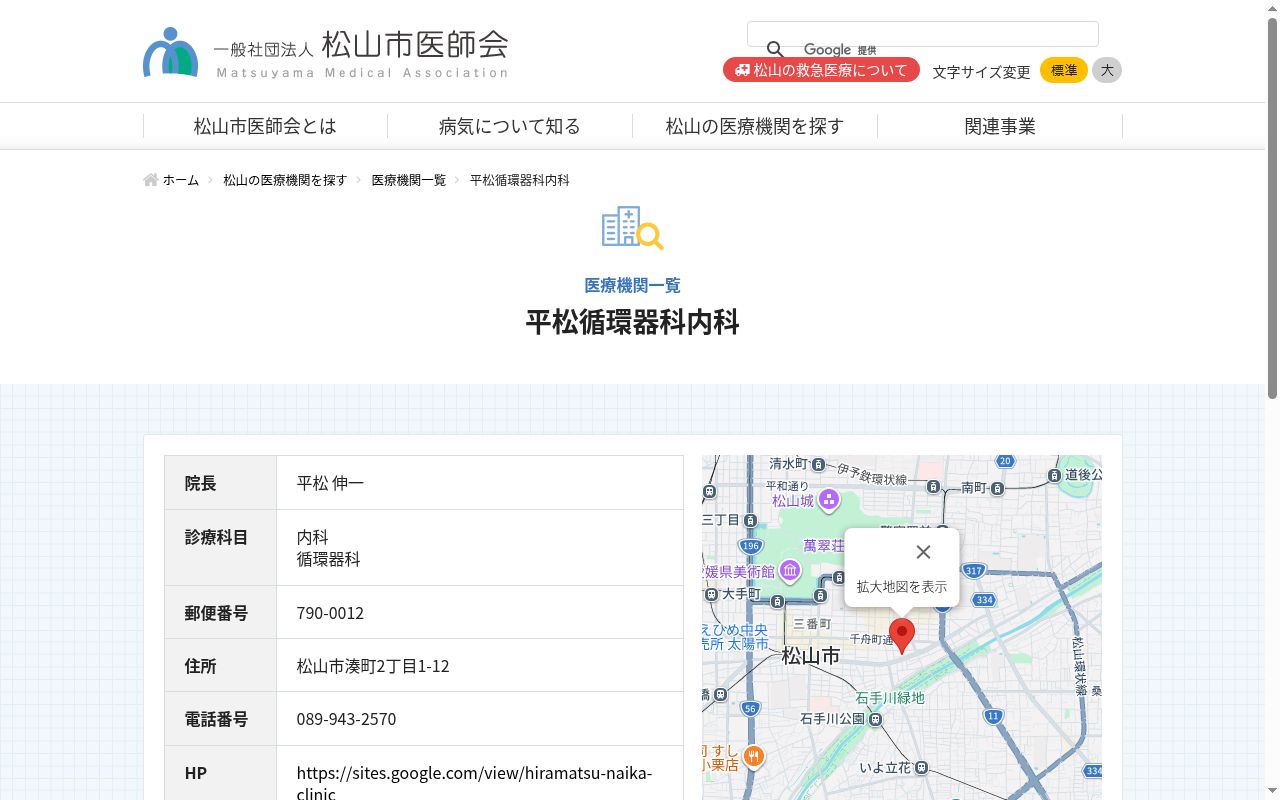Click 松山の救急医療について button
The height and width of the screenshot is (800, 1280).
(x=821, y=70)
